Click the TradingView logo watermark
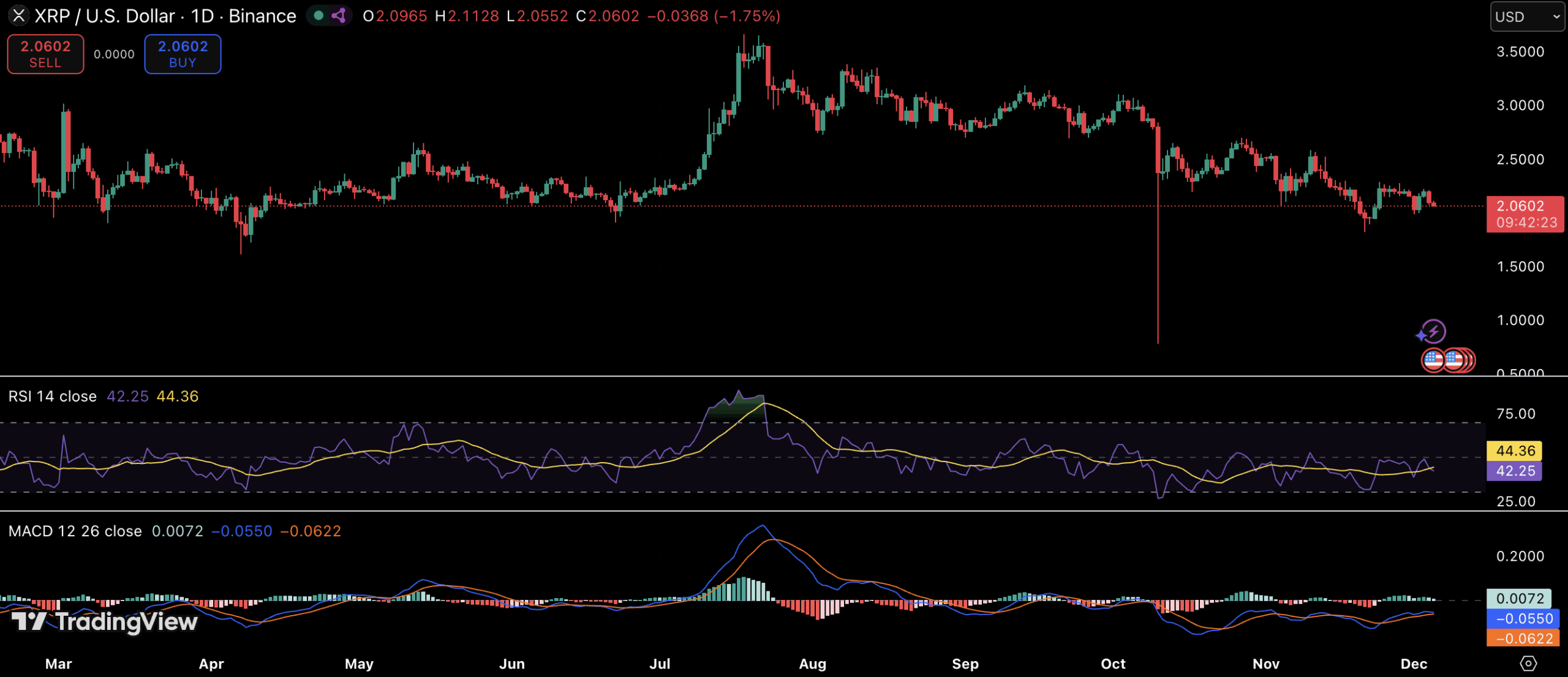The width and height of the screenshot is (1568, 677). 104,622
